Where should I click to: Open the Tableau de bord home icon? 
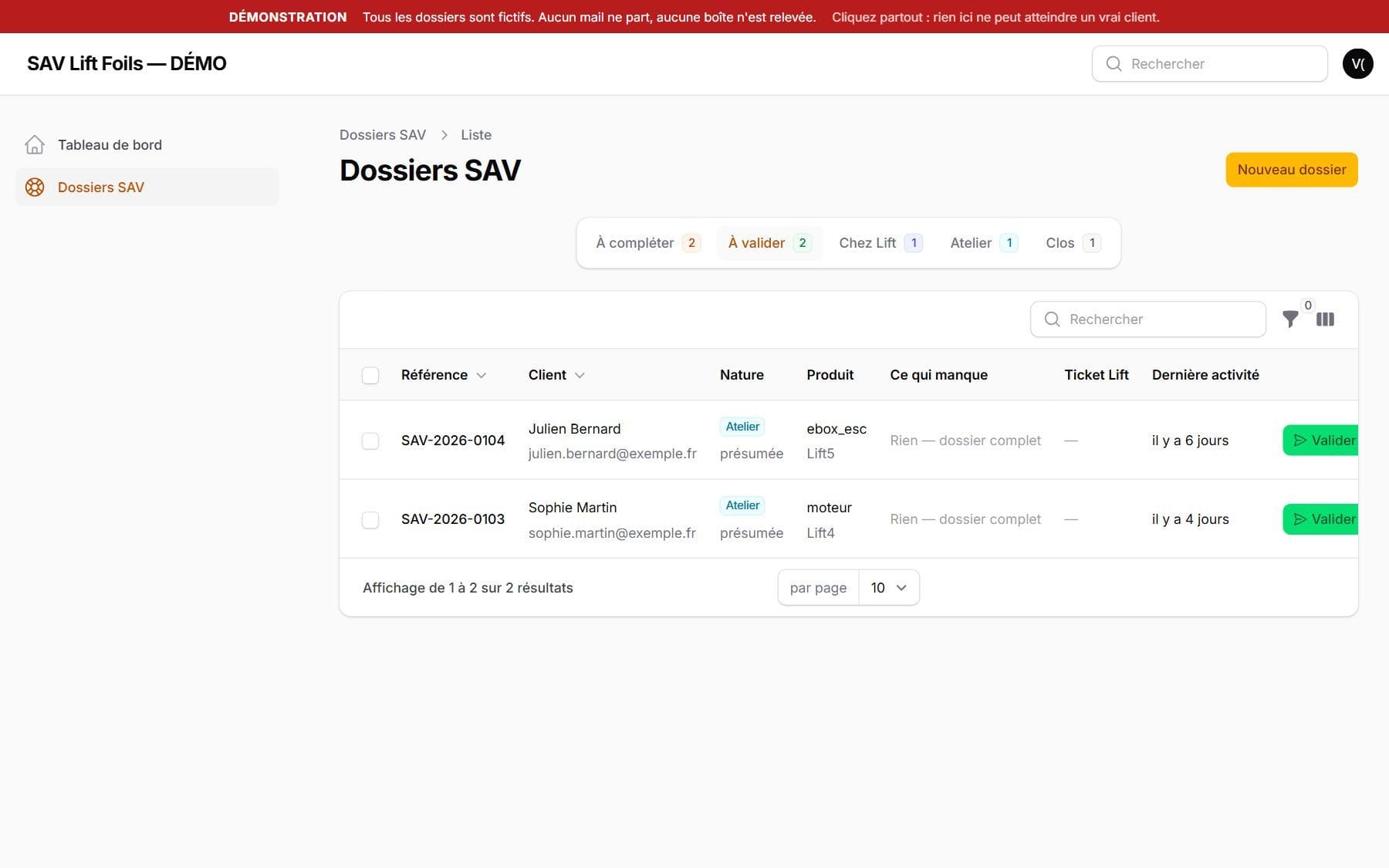click(x=35, y=145)
